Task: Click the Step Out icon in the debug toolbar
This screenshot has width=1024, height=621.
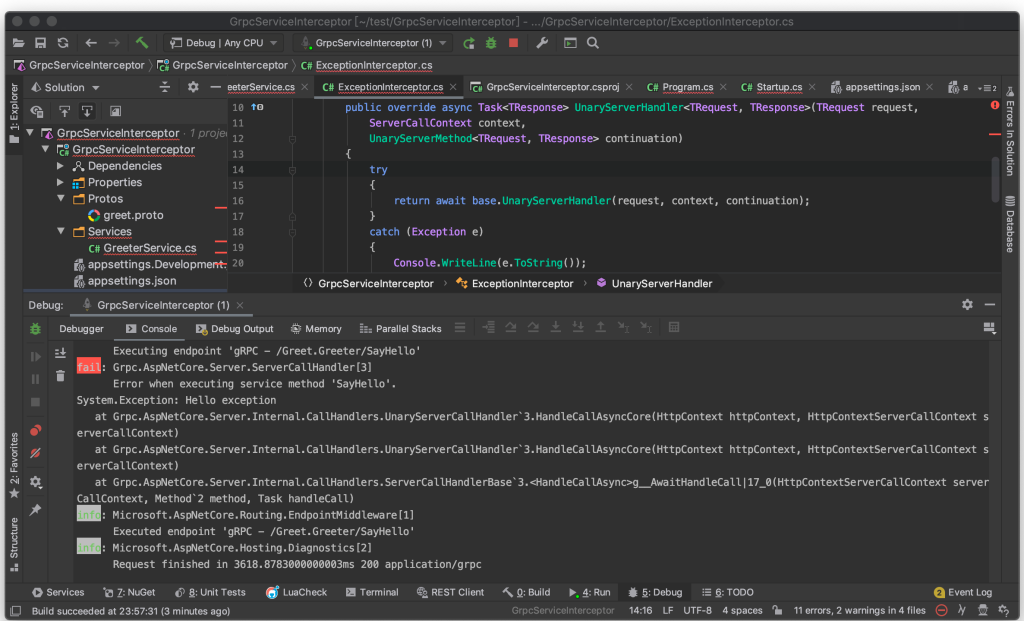Action: point(600,328)
